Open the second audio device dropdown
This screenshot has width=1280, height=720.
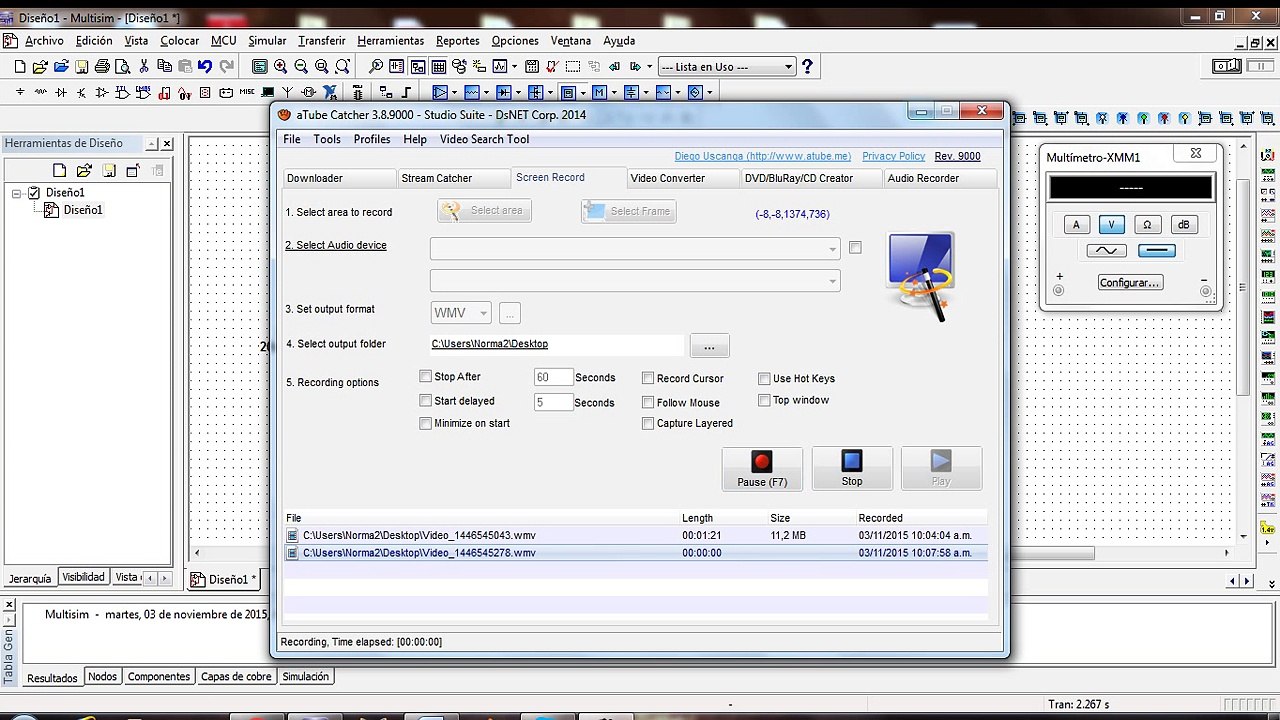coord(635,281)
